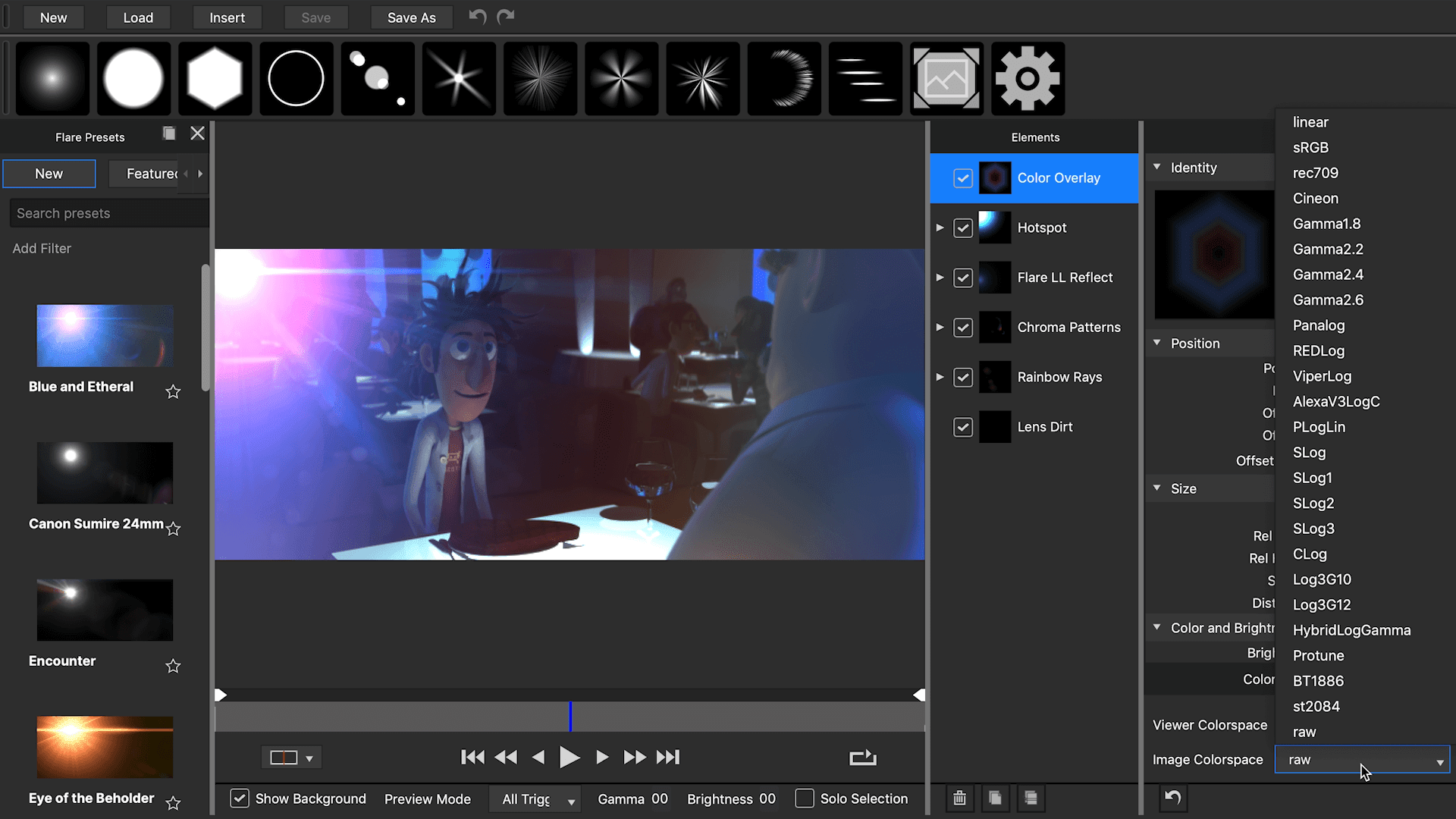Delete element using the trash icon
1456x819 pixels.
coord(959,798)
